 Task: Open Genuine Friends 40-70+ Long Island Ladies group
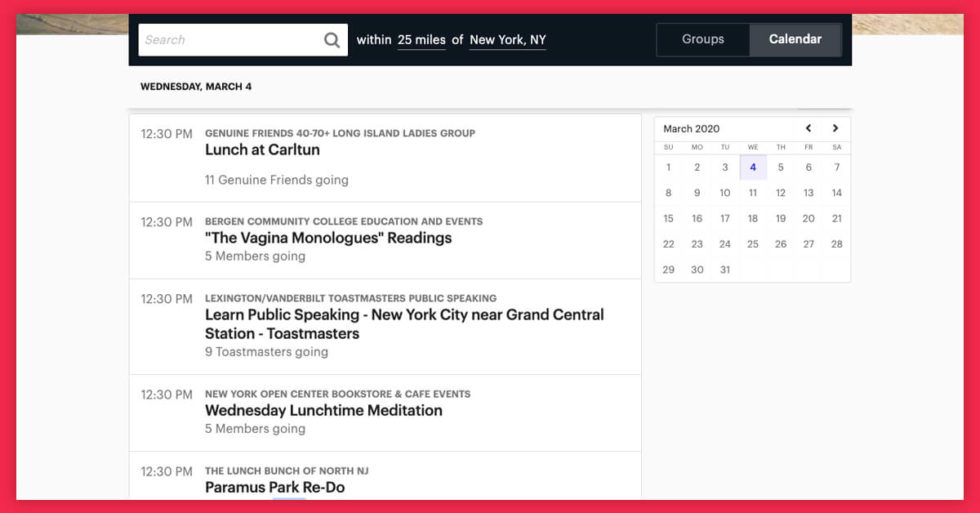(x=340, y=133)
